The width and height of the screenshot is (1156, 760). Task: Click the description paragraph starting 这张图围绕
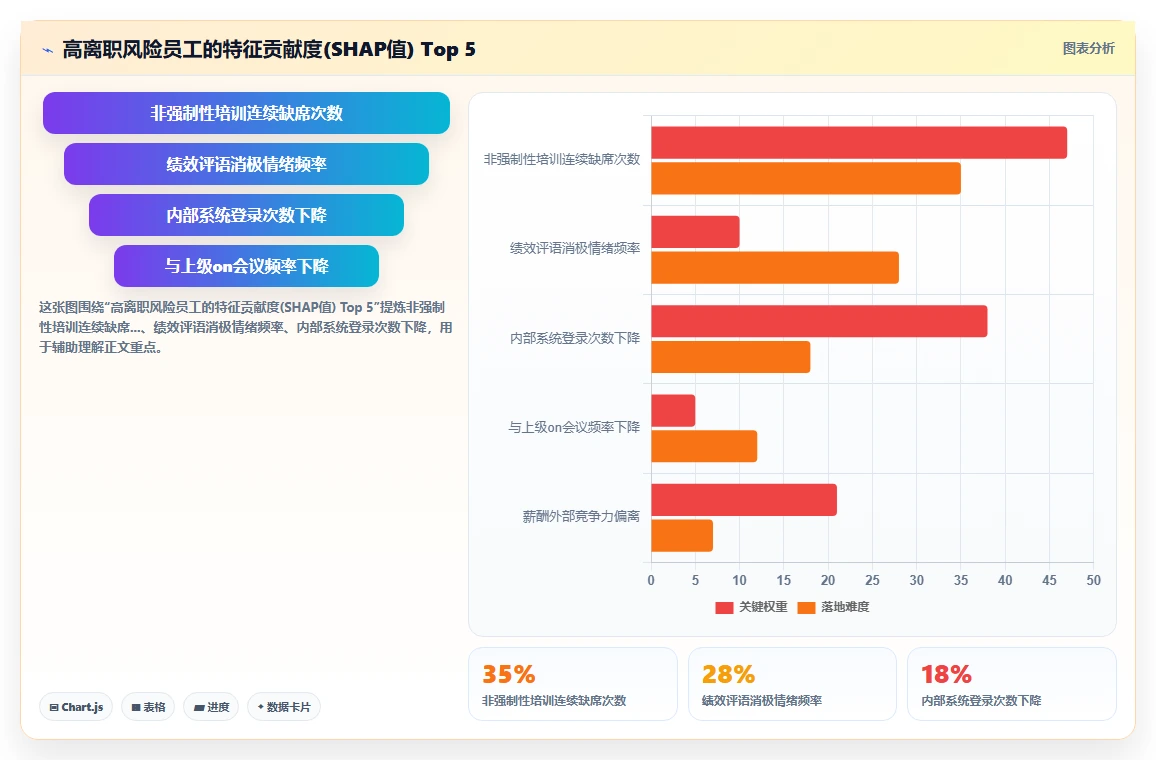246,327
